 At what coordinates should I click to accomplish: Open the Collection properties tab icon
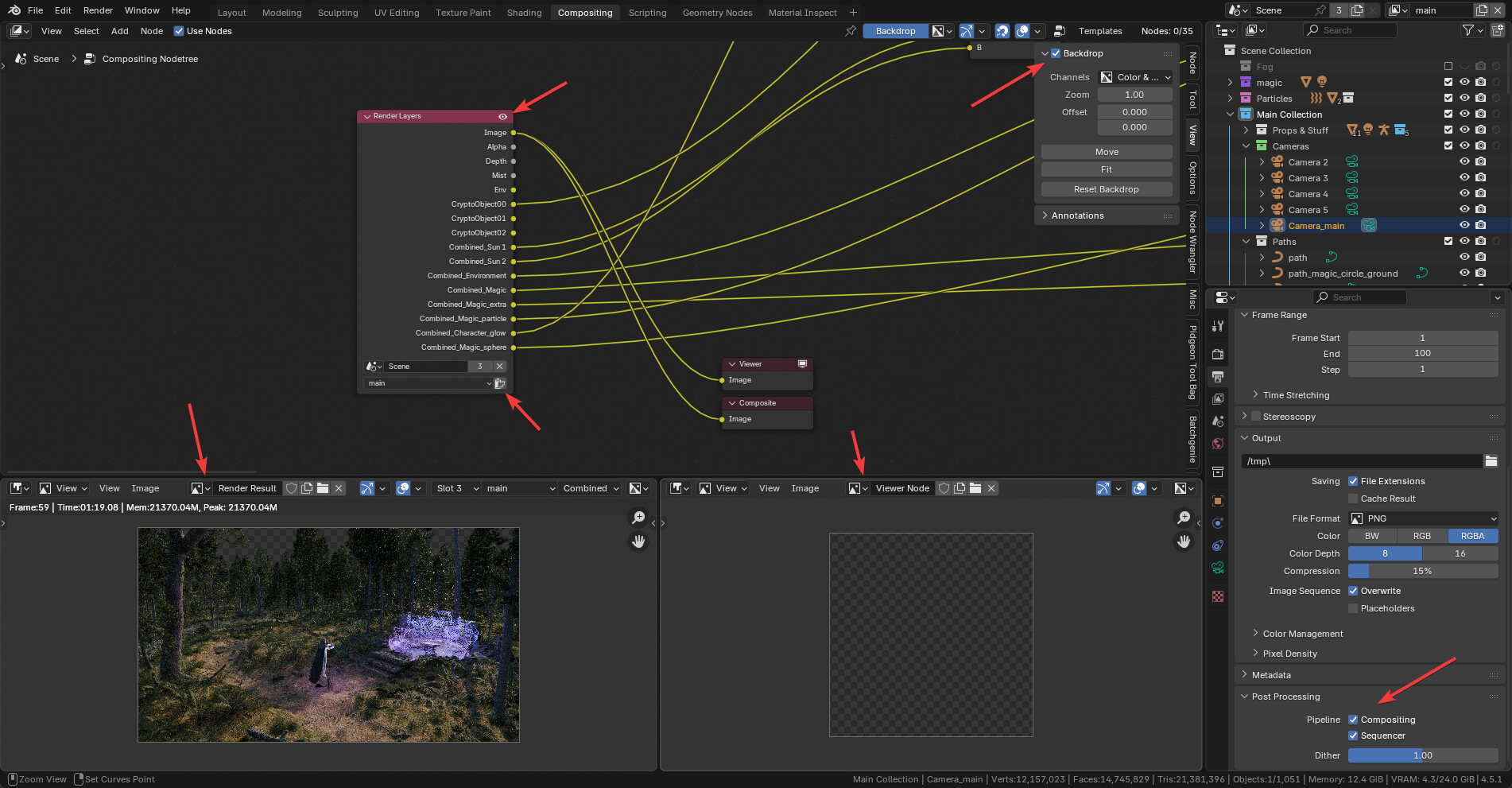pos(1218,472)
